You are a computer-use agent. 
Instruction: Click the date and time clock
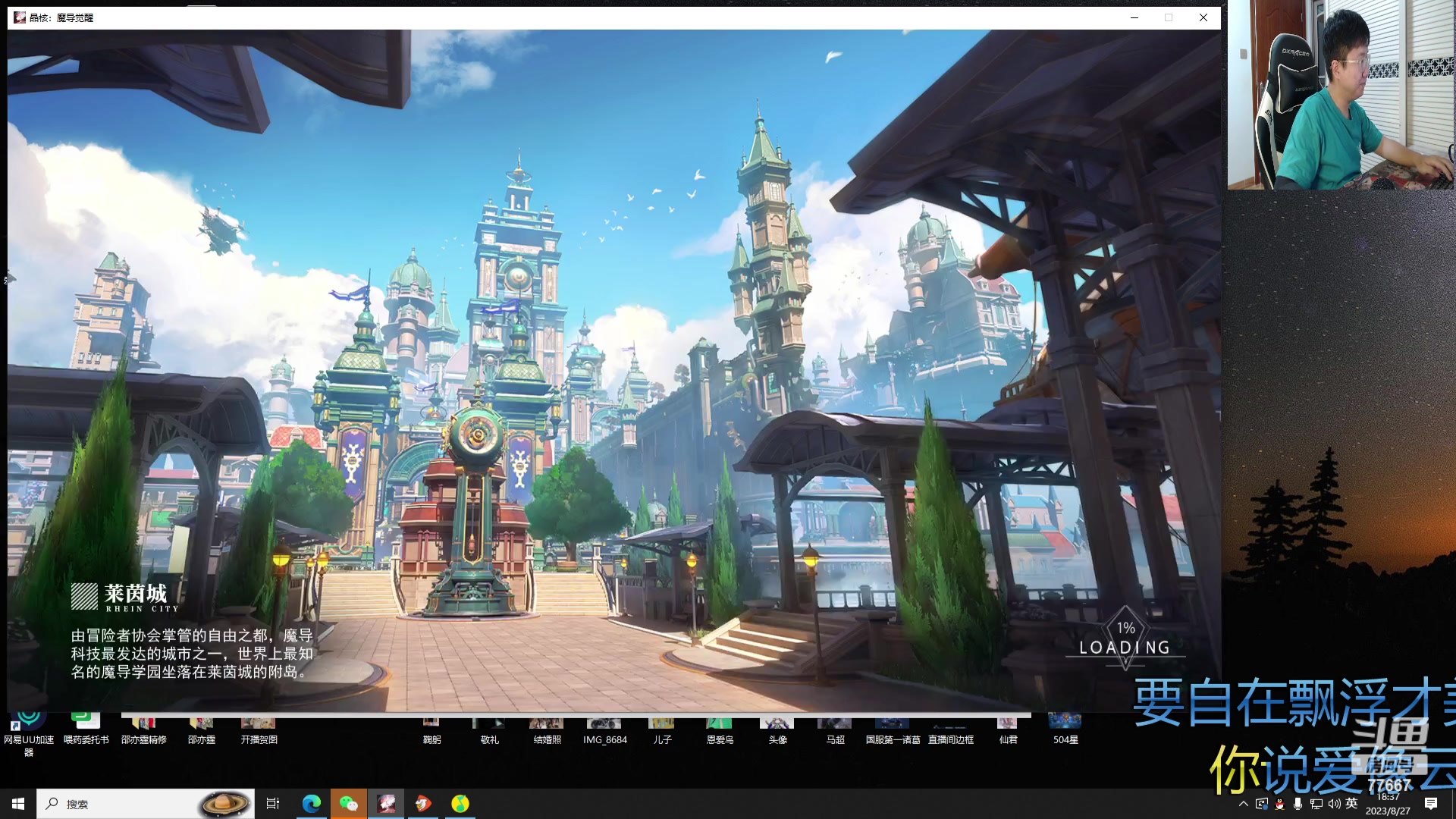click(1388, 805)
